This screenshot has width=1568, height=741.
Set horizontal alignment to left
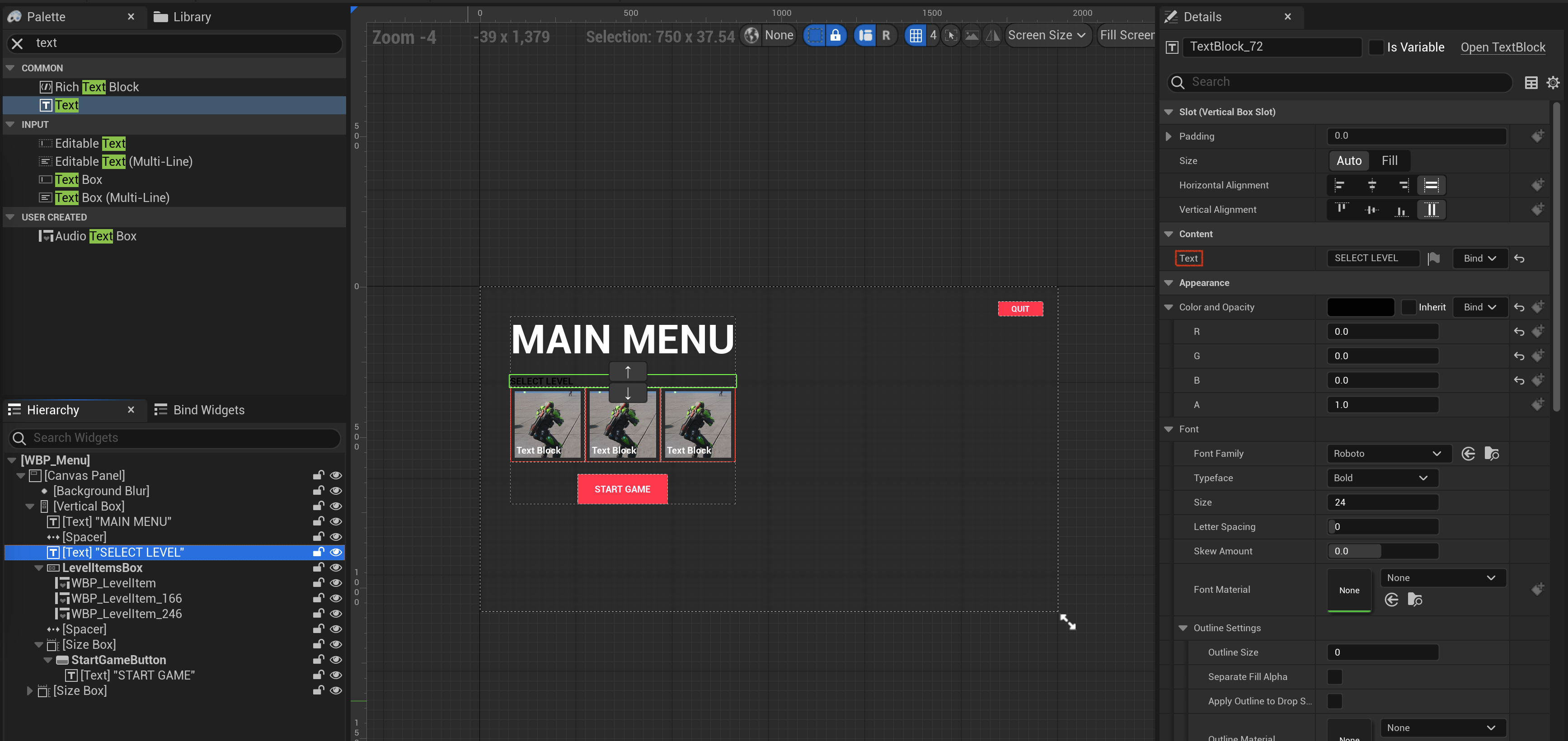1340,185
